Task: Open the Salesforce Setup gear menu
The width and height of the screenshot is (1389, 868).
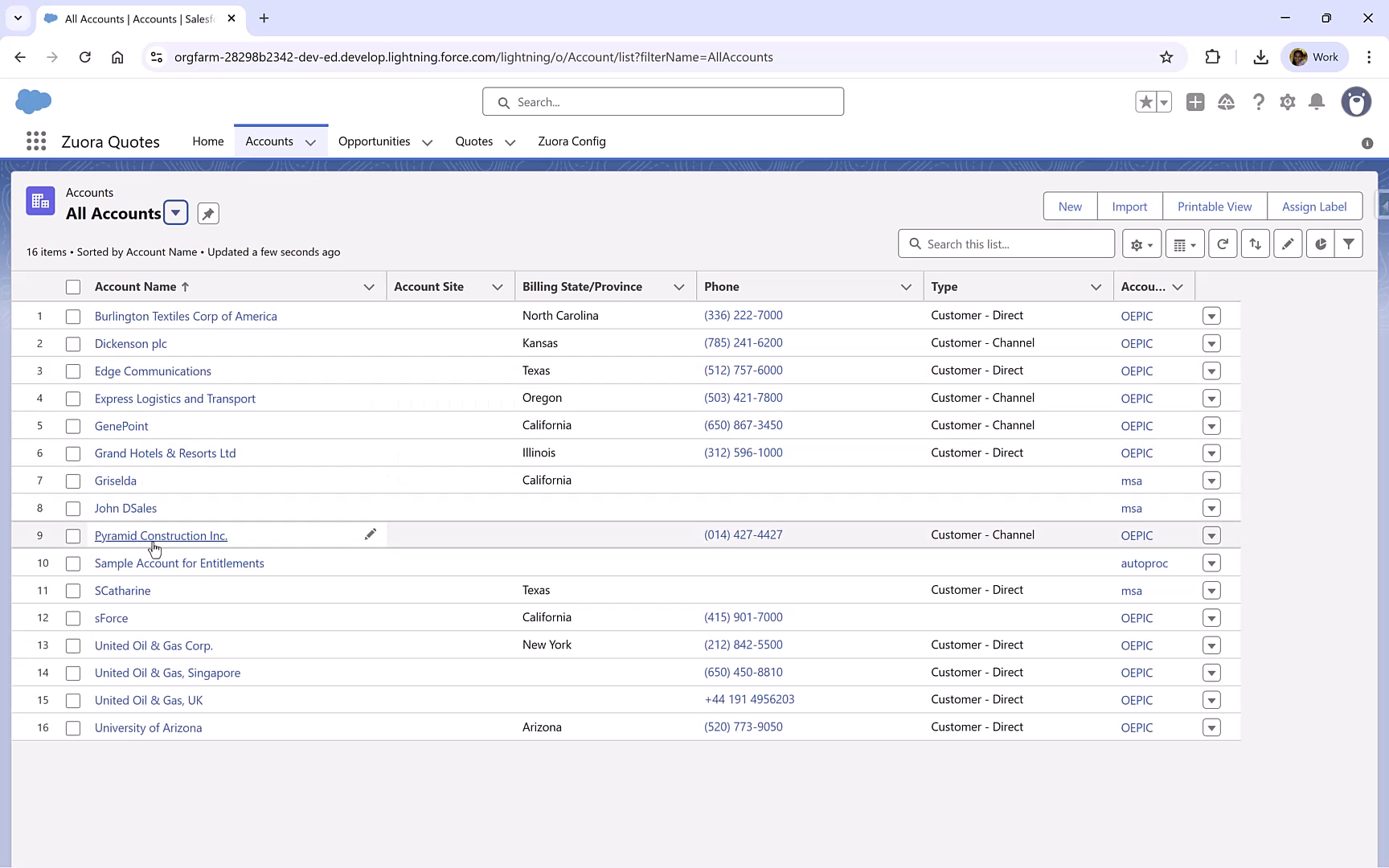Action: [x=1287, y=102]
